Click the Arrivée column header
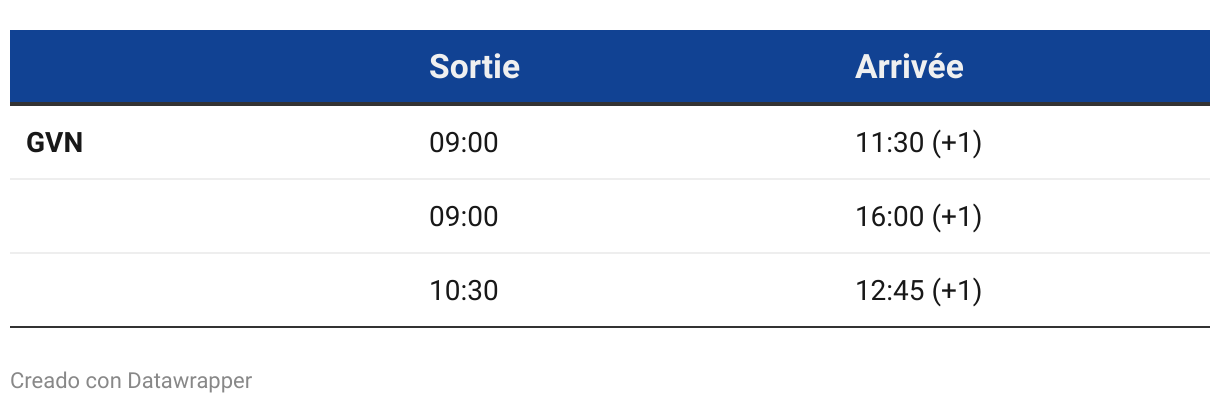The height and width of the screenshot is (404, 1220). [x=909, y=67]
